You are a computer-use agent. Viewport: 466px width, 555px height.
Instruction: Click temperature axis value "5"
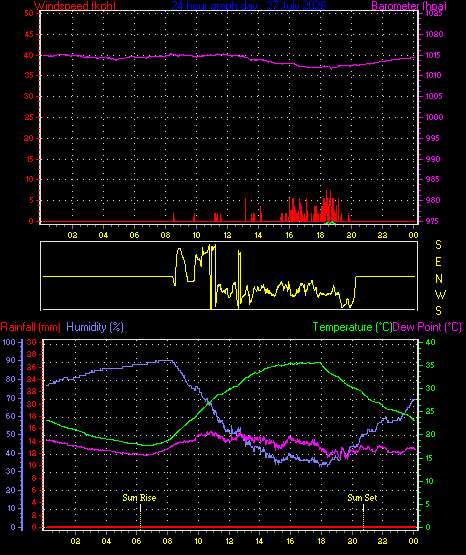(x=427, y=504)
